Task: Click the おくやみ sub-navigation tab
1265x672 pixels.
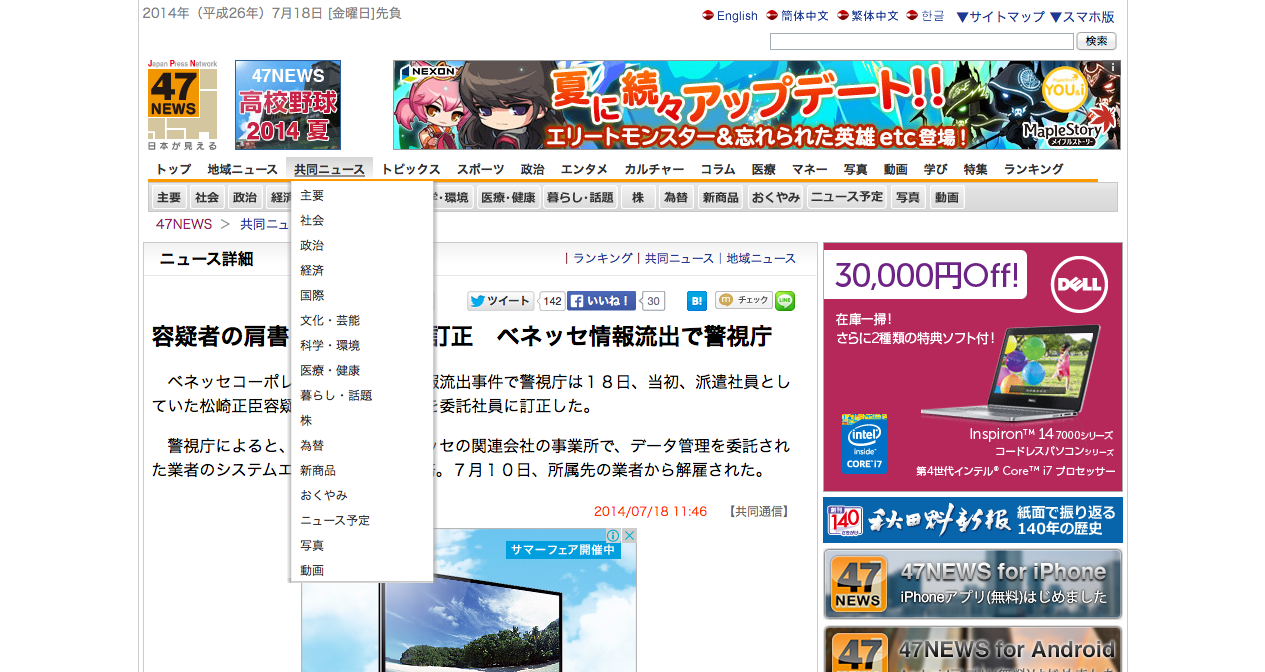Action: coord(776,197)
